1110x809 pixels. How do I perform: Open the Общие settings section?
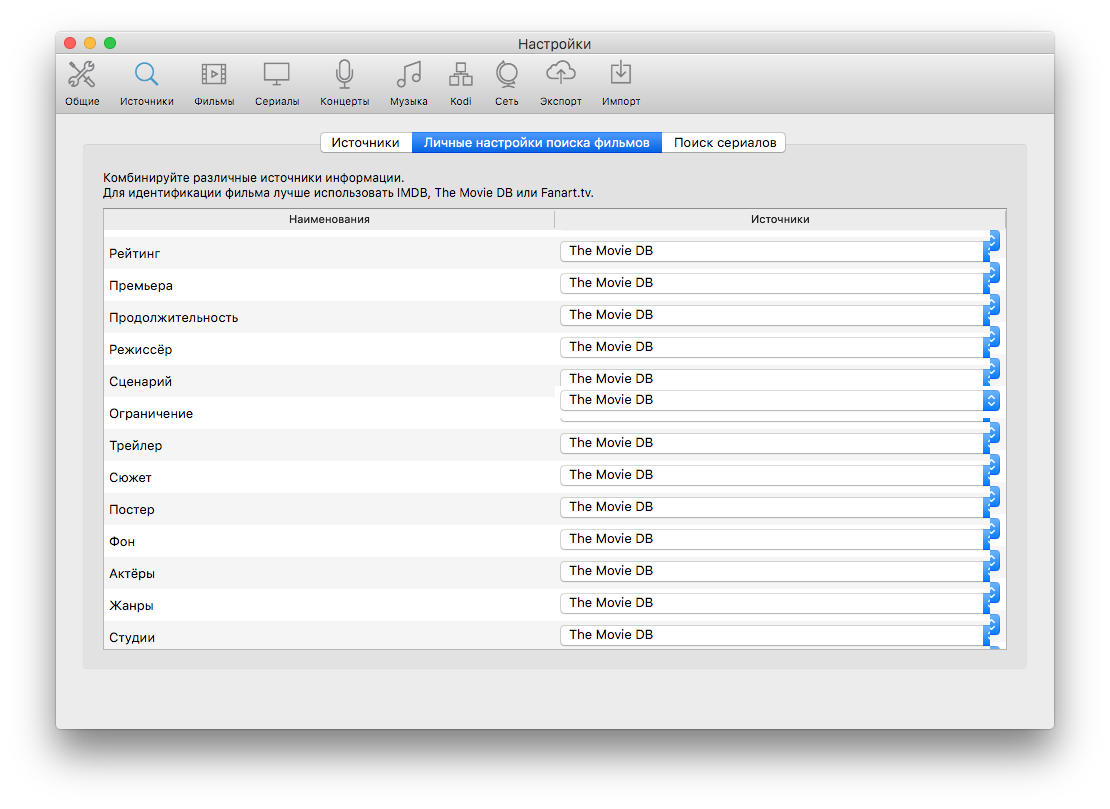[x=82, y=83]
